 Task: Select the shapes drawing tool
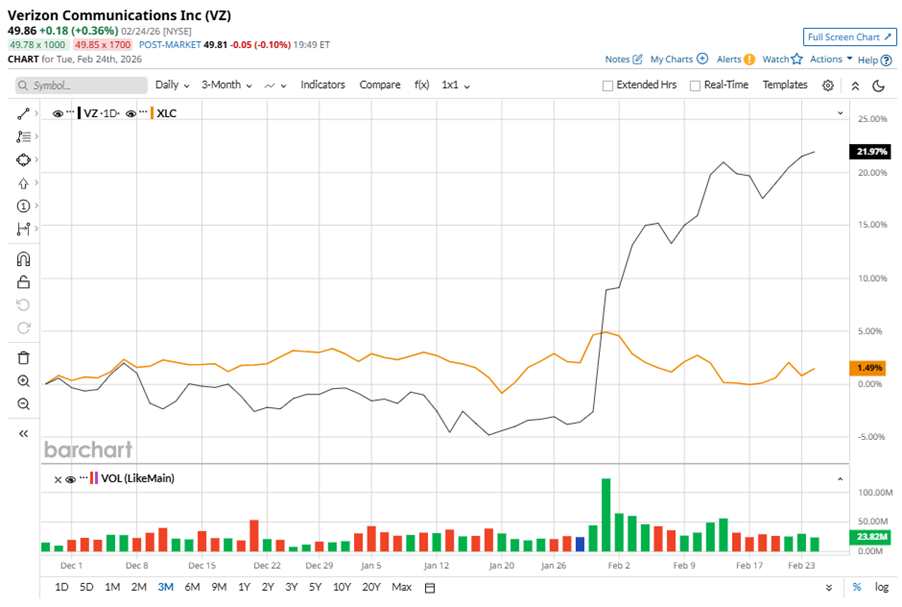pos(23,160)
